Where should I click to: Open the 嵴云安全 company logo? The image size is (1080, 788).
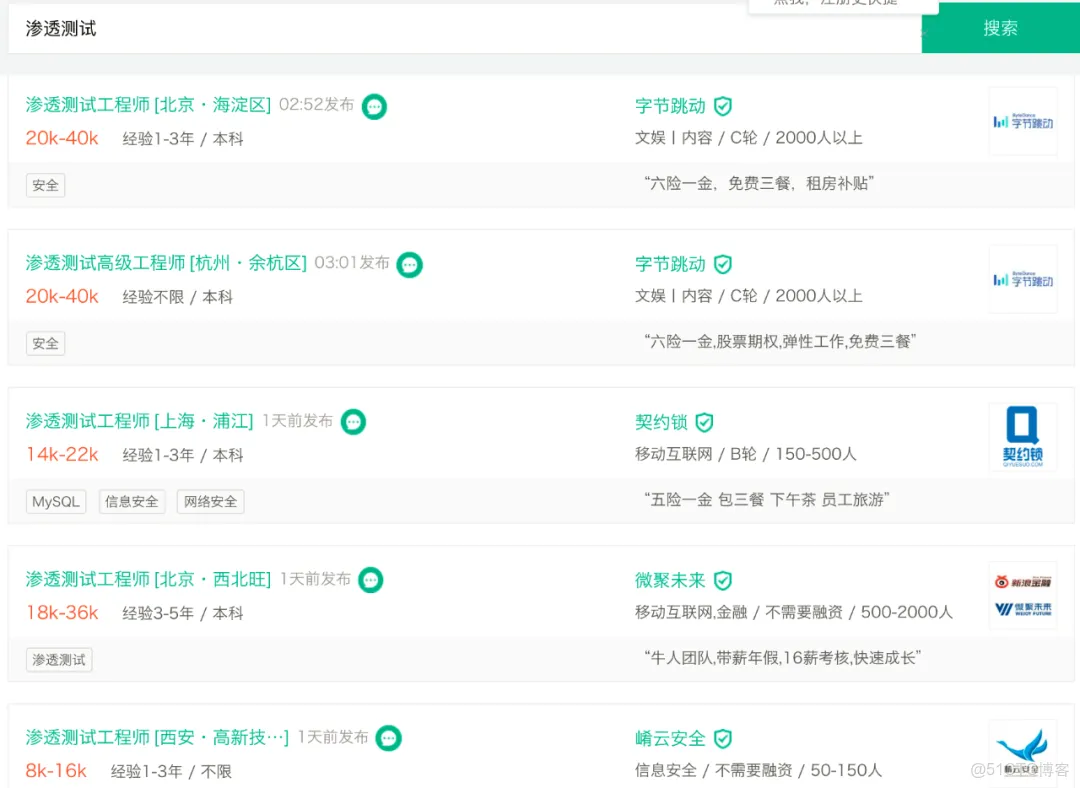[1023, 753]
